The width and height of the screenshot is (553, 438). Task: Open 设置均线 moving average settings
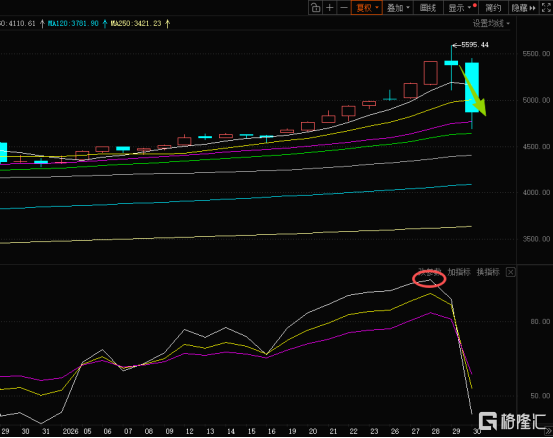coord(491,24)
